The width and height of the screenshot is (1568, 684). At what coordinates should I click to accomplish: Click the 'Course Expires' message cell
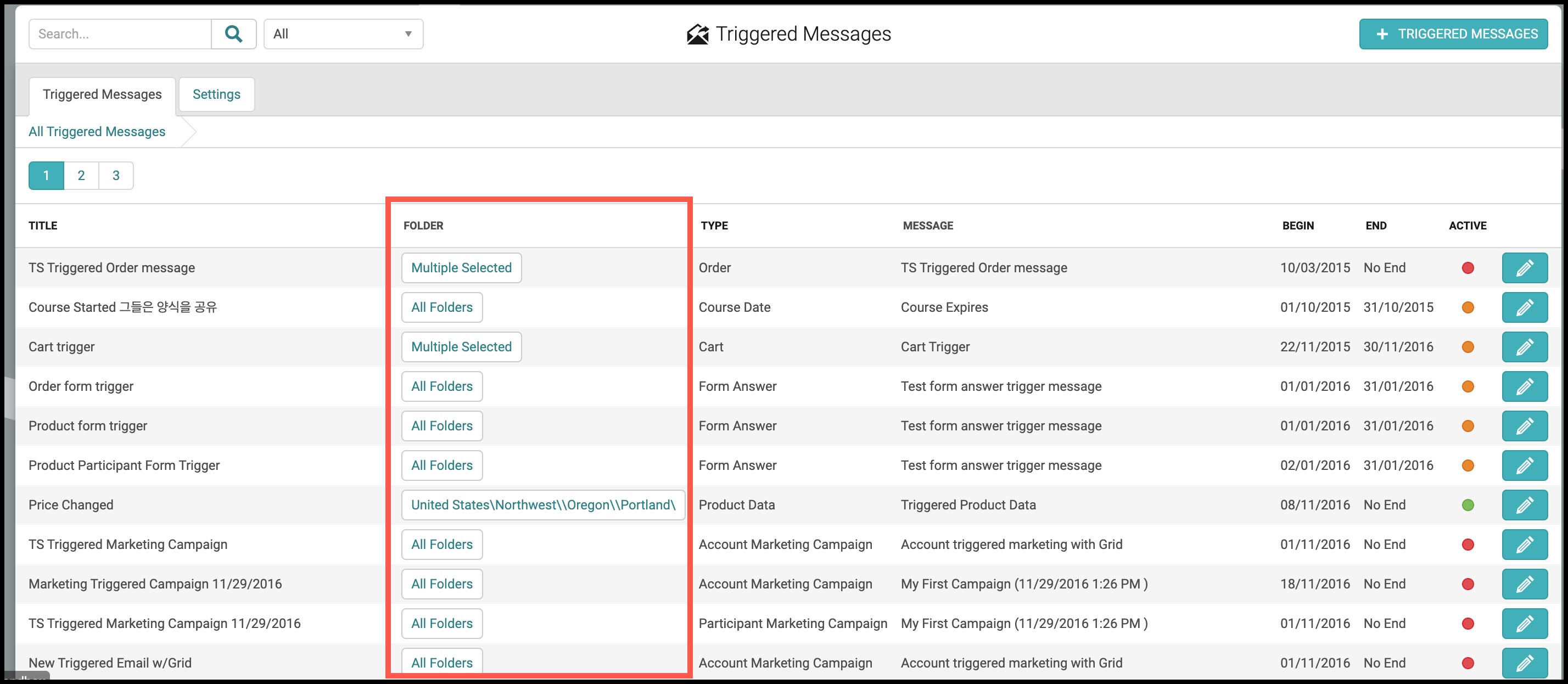pos(944,307)
